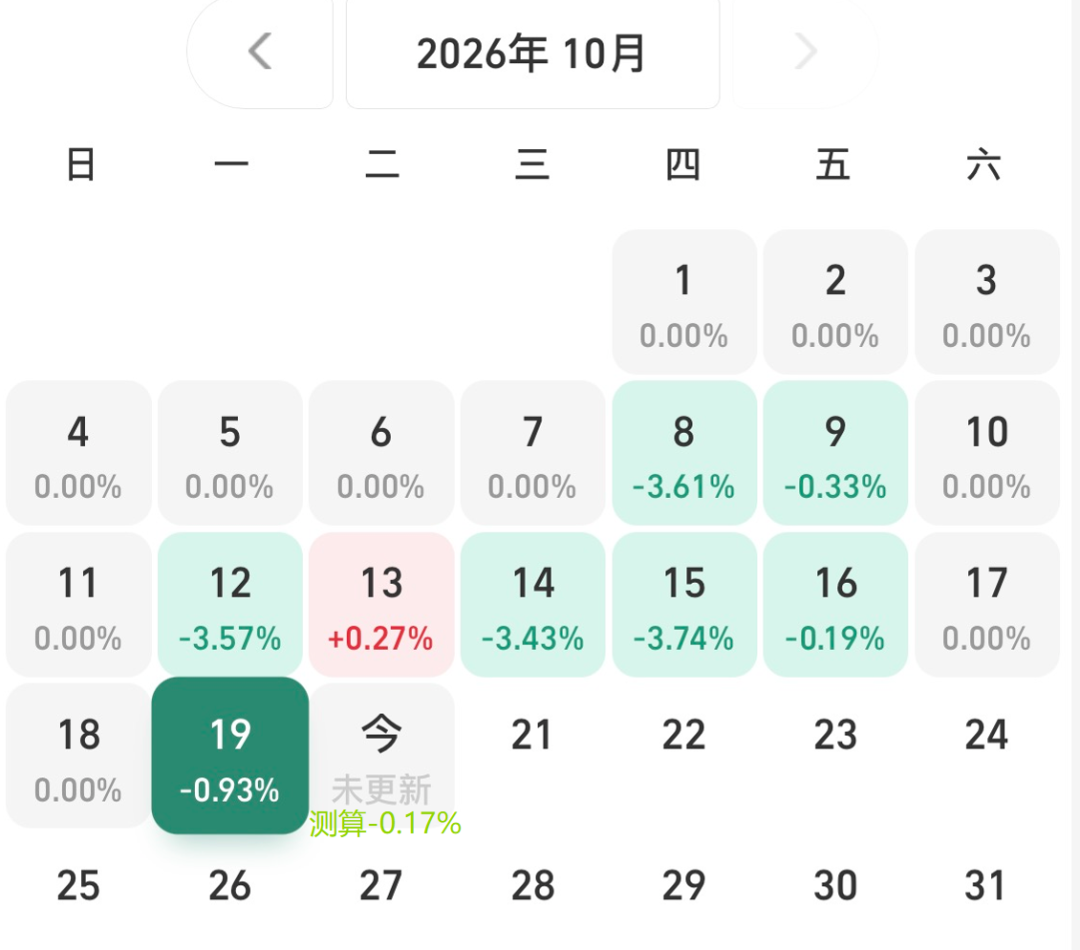Click the 六 weekday header
The height and width of the screenshot is (950, 1080).
(984, 165)
